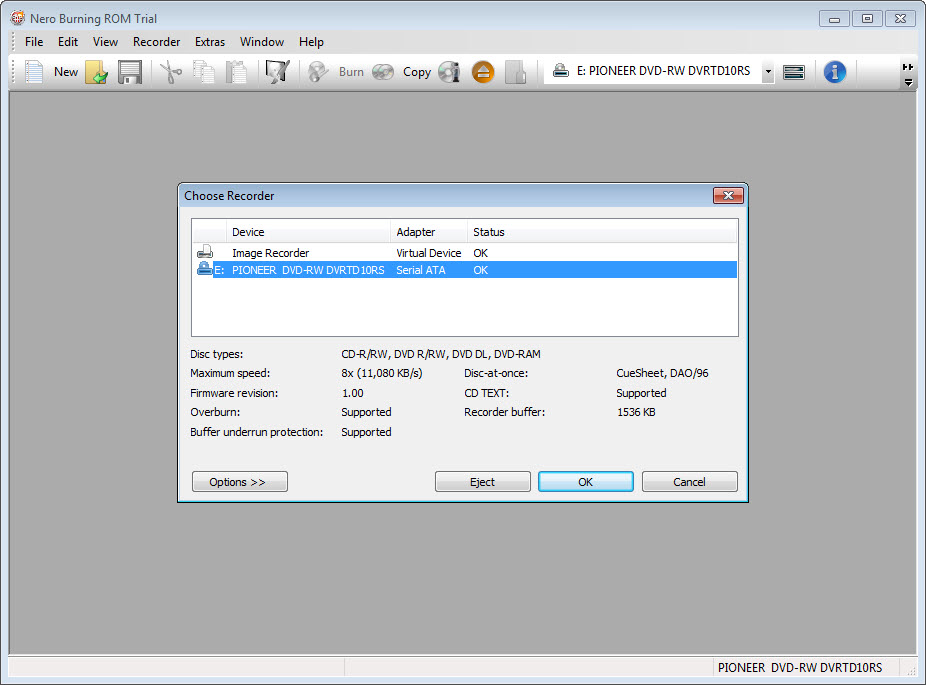Click the pencil-and-page toolbar icon
Viewport: 926px width, 685px height.
[x=277, y=72]
